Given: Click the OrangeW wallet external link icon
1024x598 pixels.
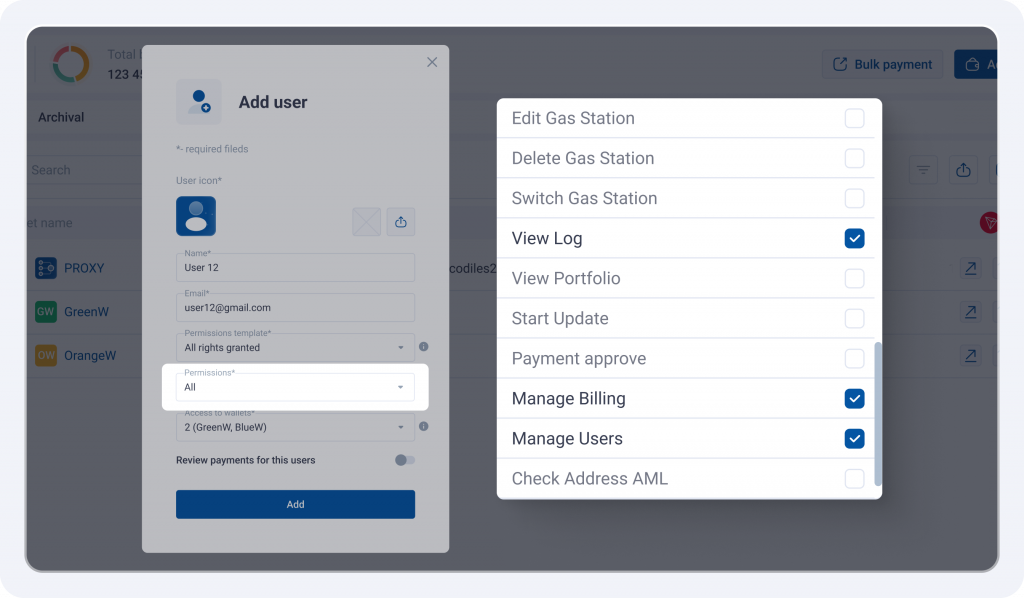Looking at the screenshot, I should 971,355.
